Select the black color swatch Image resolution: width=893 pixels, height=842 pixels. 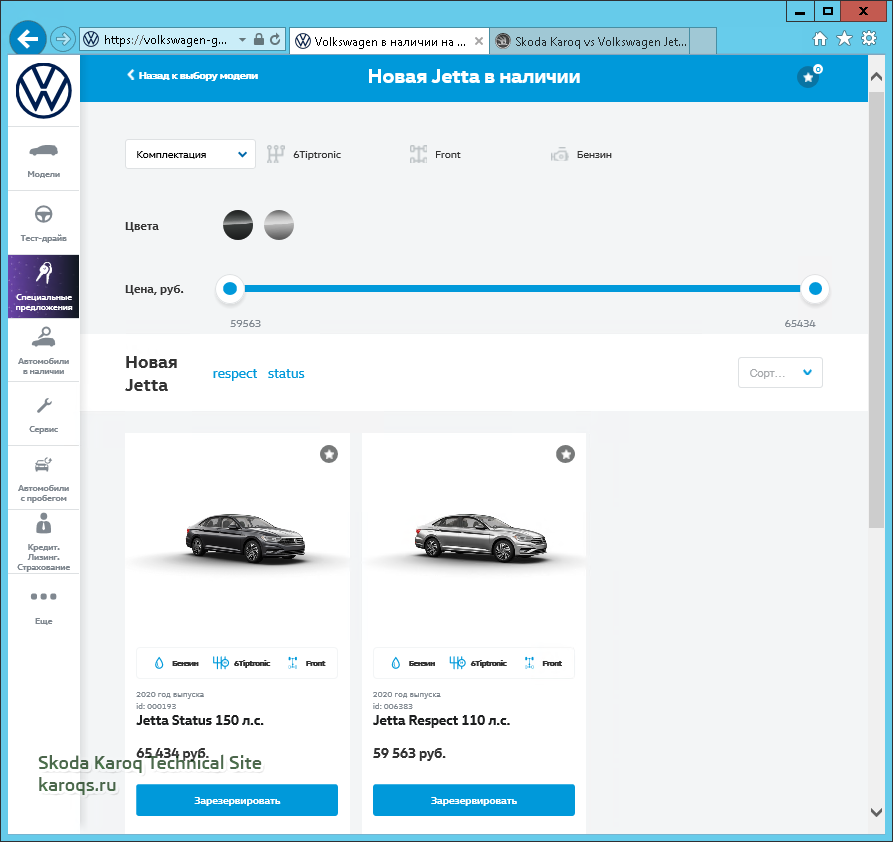point(238,225)
